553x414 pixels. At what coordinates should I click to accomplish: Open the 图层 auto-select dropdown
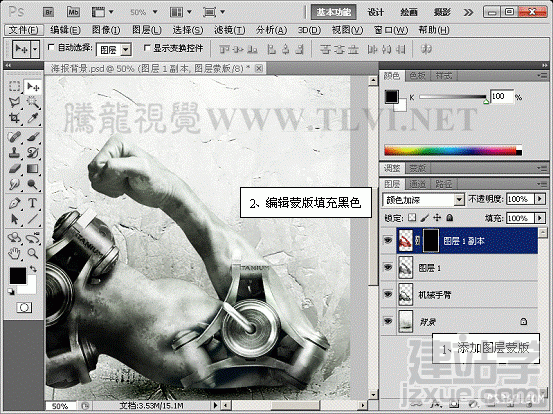[x=114, y=50]
